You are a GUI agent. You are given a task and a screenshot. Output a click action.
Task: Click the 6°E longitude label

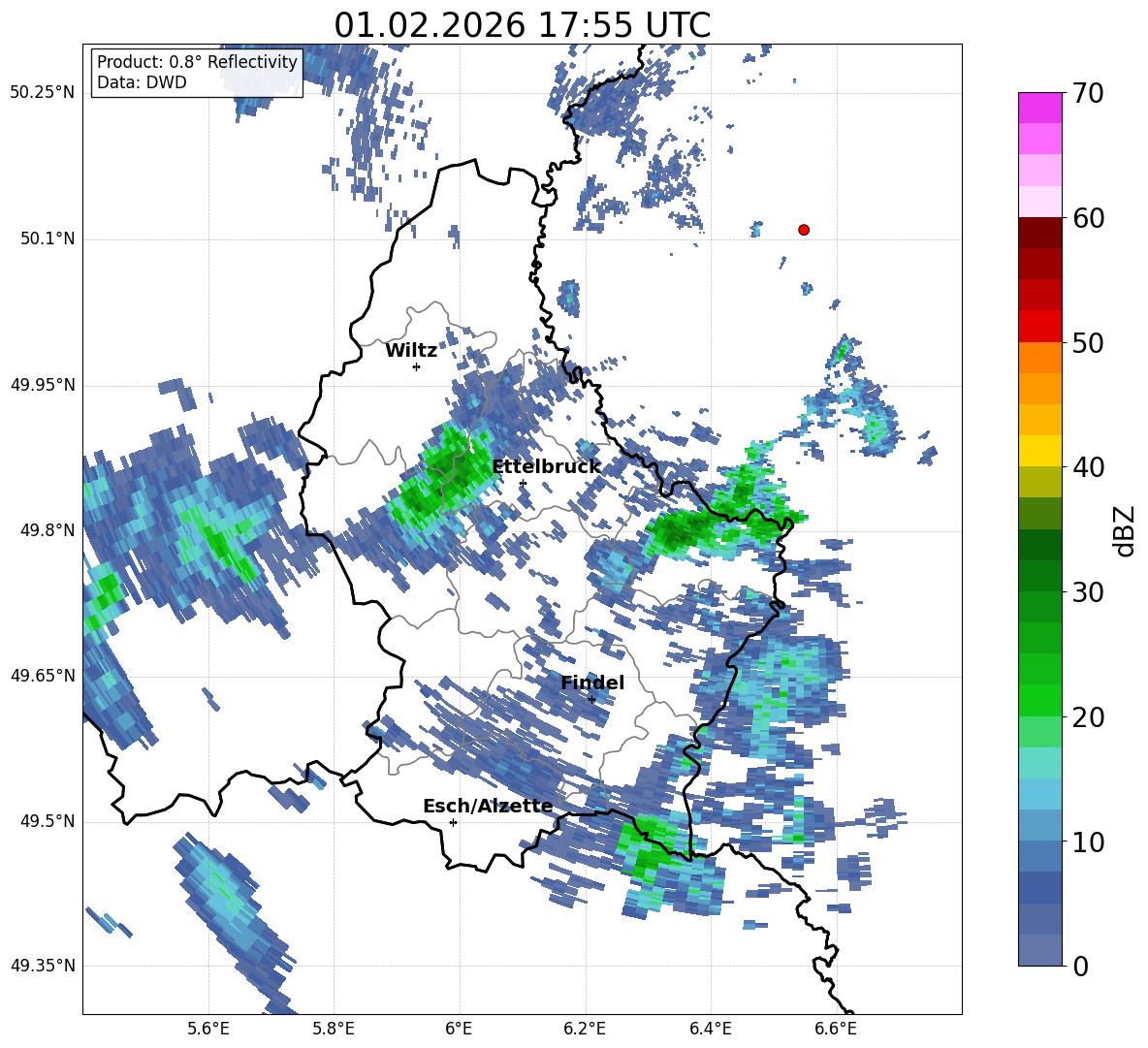pos(459,1029)
